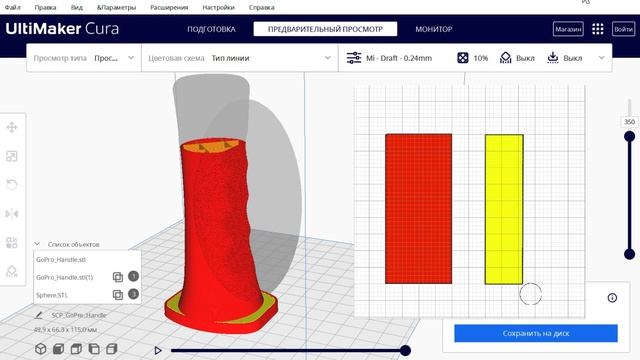The image size is (640, 360).
Task: Switch to ПРЕДВАРИТЕЛЬНЫЙ ПРОСМОТР stage
Action: tap(325, 29)
